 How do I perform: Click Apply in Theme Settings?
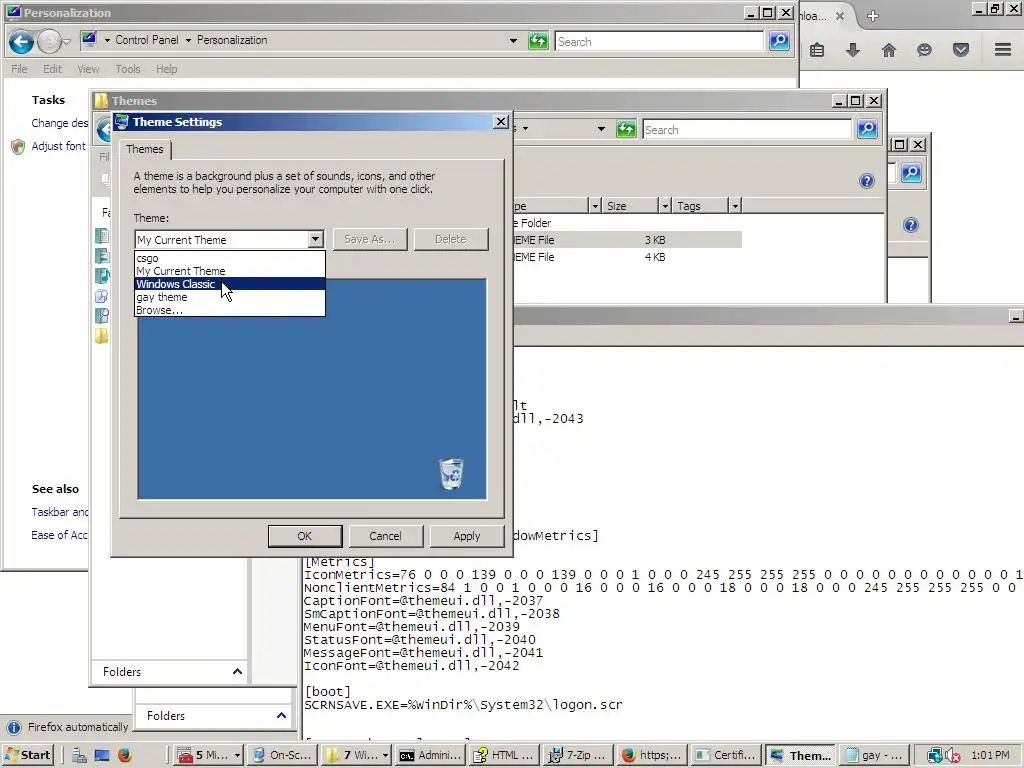click(x=467, y=536)
